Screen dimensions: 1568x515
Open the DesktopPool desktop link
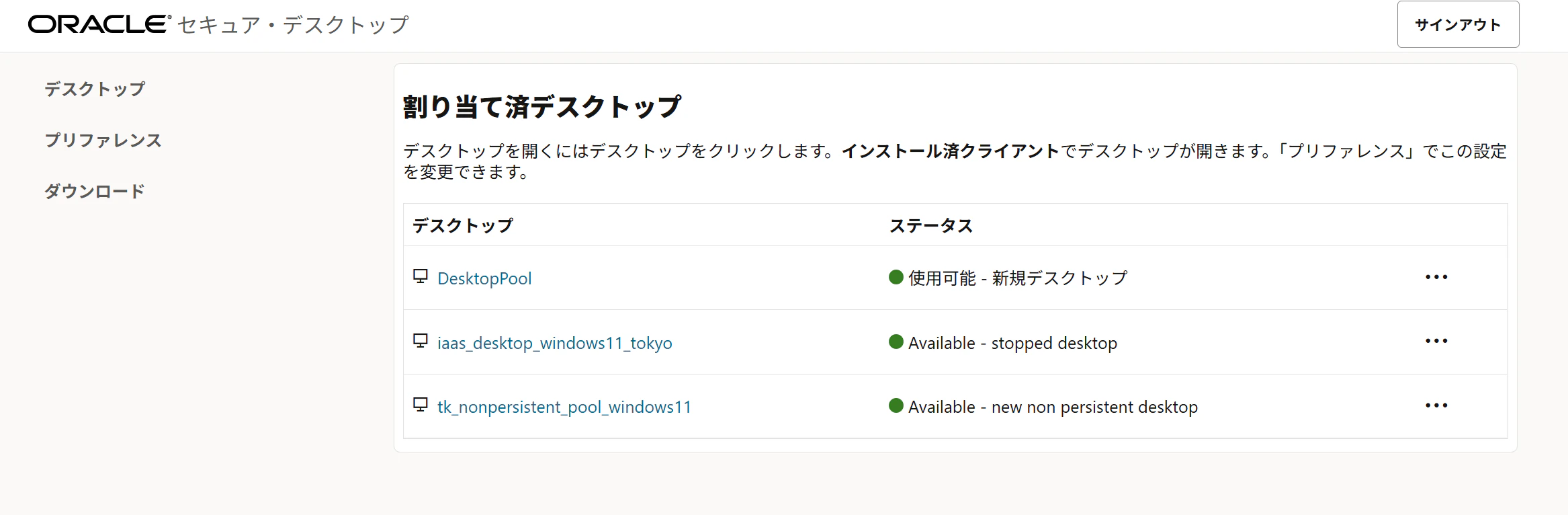pyautogui.click(x=484, y=278)
